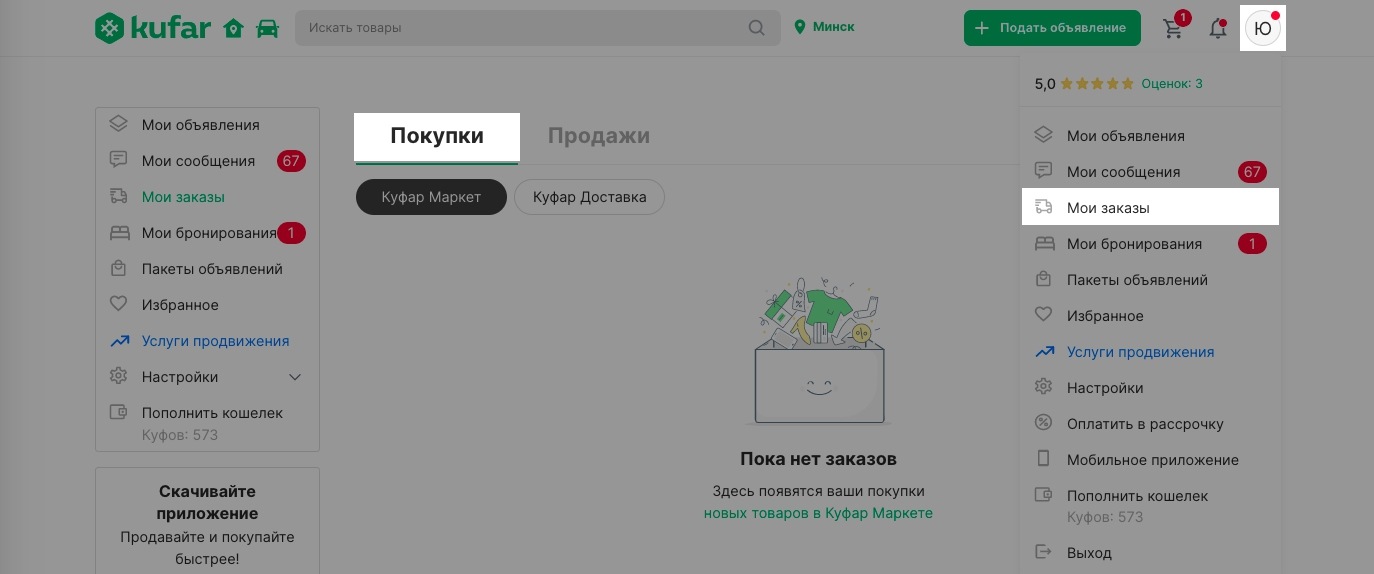Click percent icon by Оплатить в рассрочку
The height and width of the screenshot is (574, 1374).
[1044, 423]
